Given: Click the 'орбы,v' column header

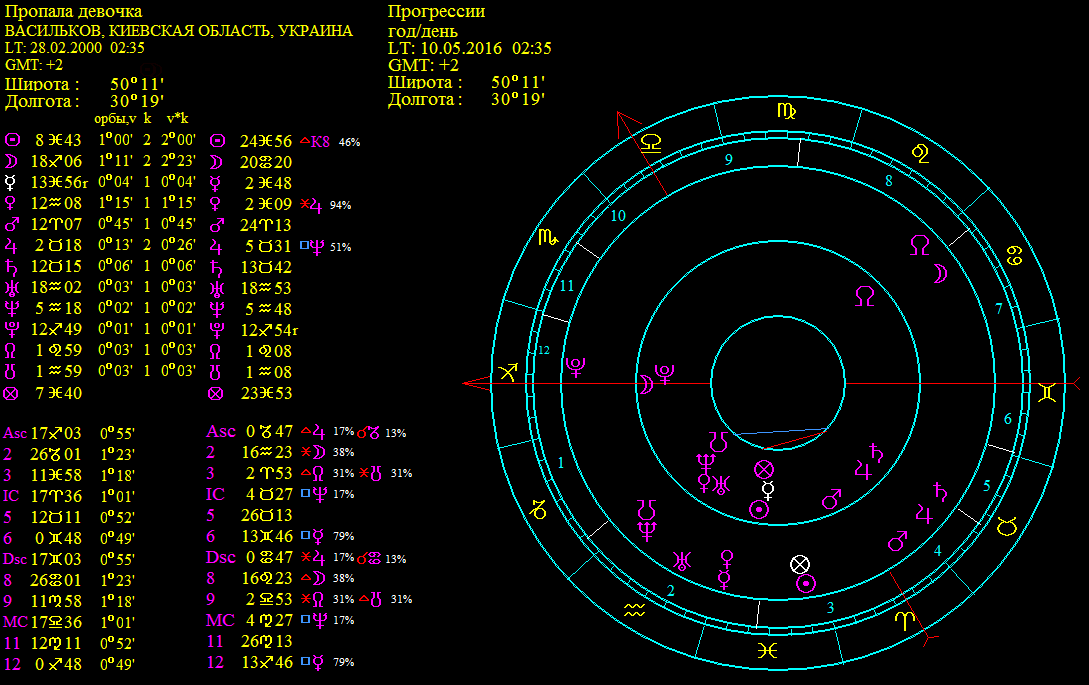Looking at the screenshot, I should coord(115,118).
